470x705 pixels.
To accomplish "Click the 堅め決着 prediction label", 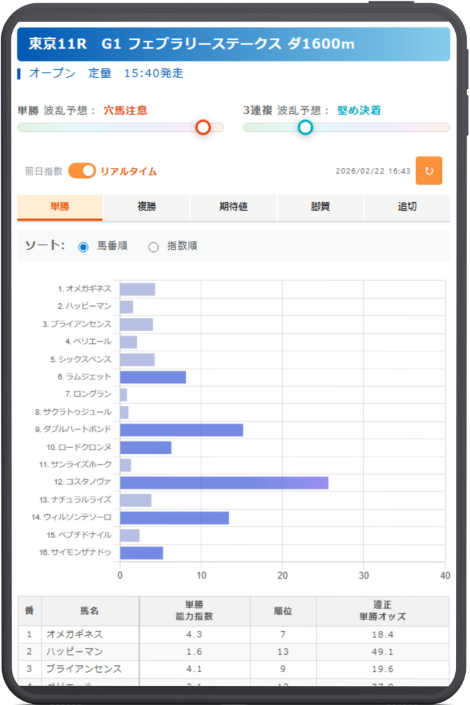I will [359, 111].
